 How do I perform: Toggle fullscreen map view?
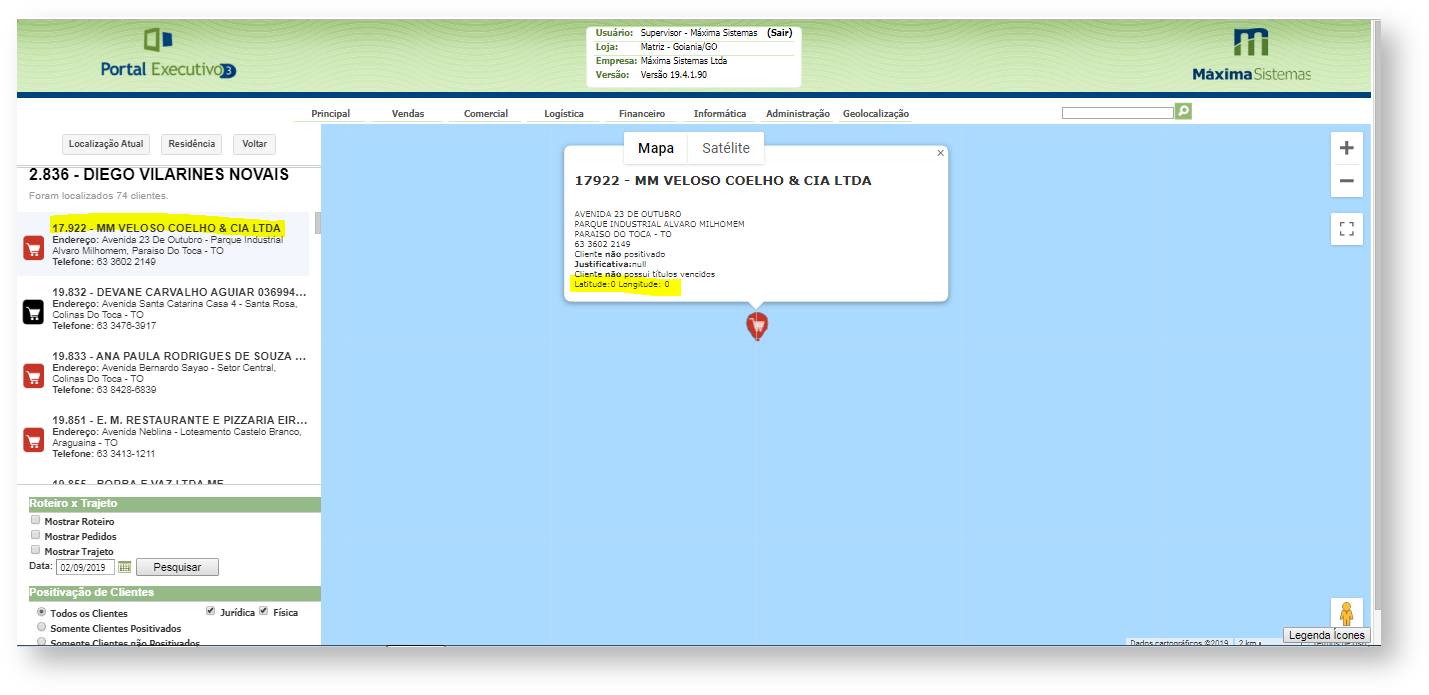[x=1346, y=229]
